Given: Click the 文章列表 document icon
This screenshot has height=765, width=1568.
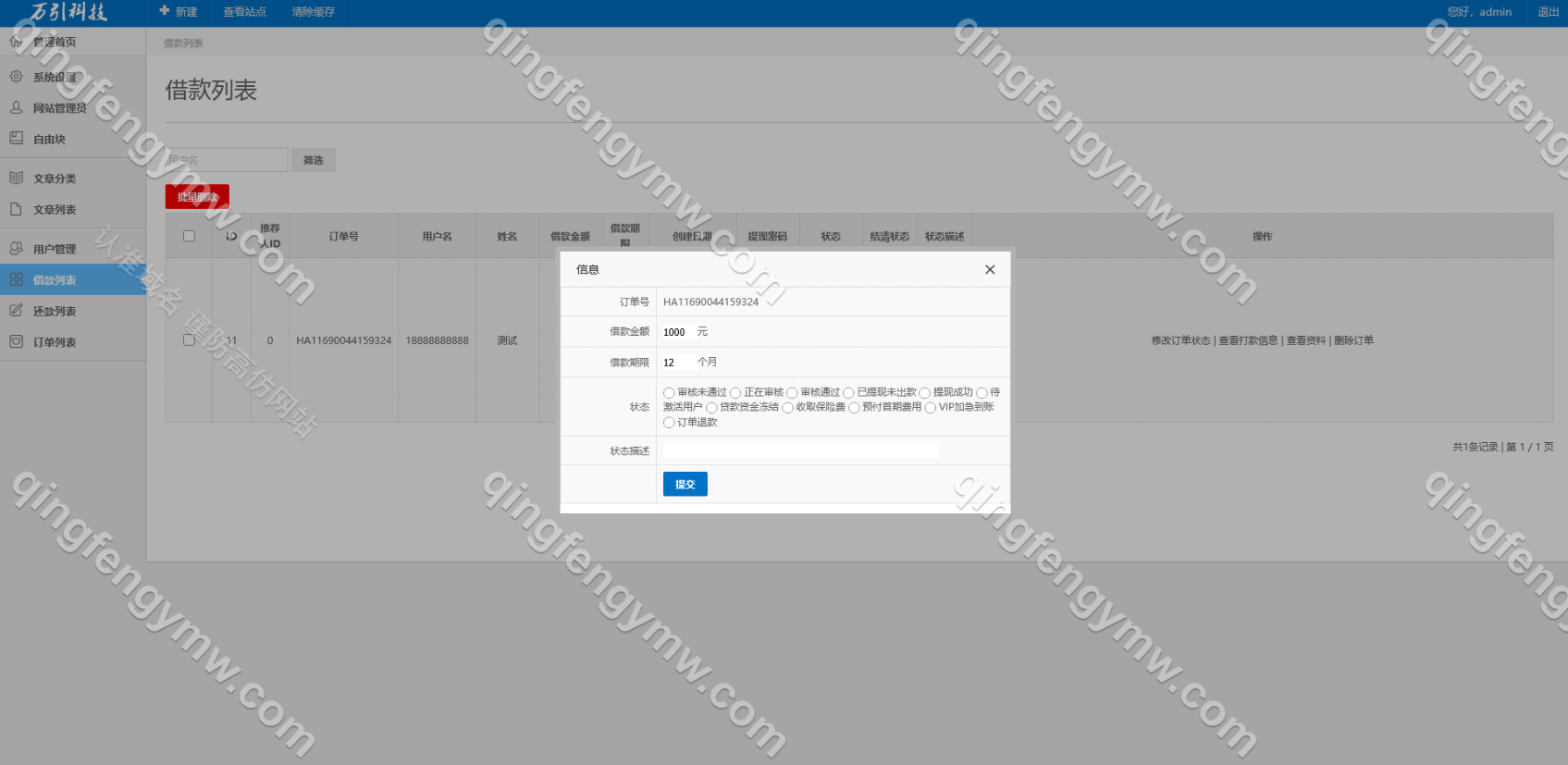Looking at the screenshot, I should point(16,209).
